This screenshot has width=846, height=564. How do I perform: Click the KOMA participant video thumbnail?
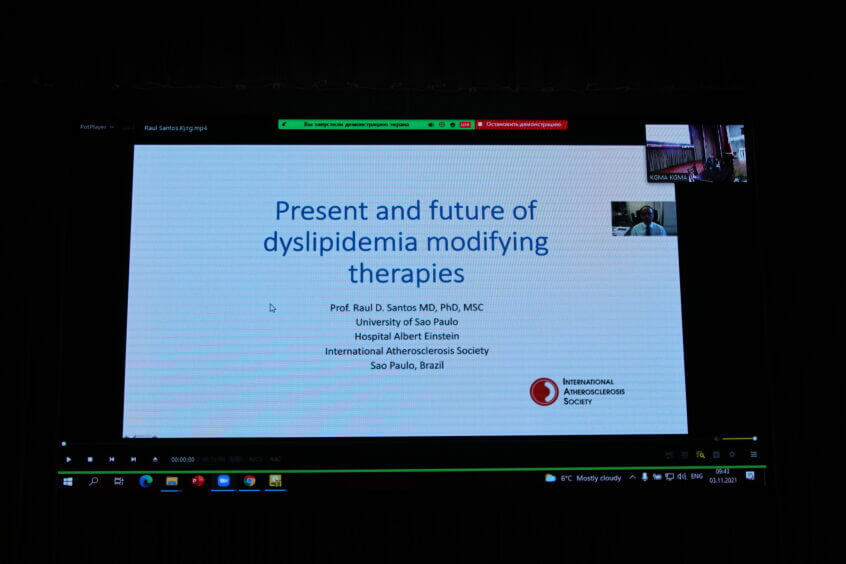pyautogui.click(x=695, y=153)
